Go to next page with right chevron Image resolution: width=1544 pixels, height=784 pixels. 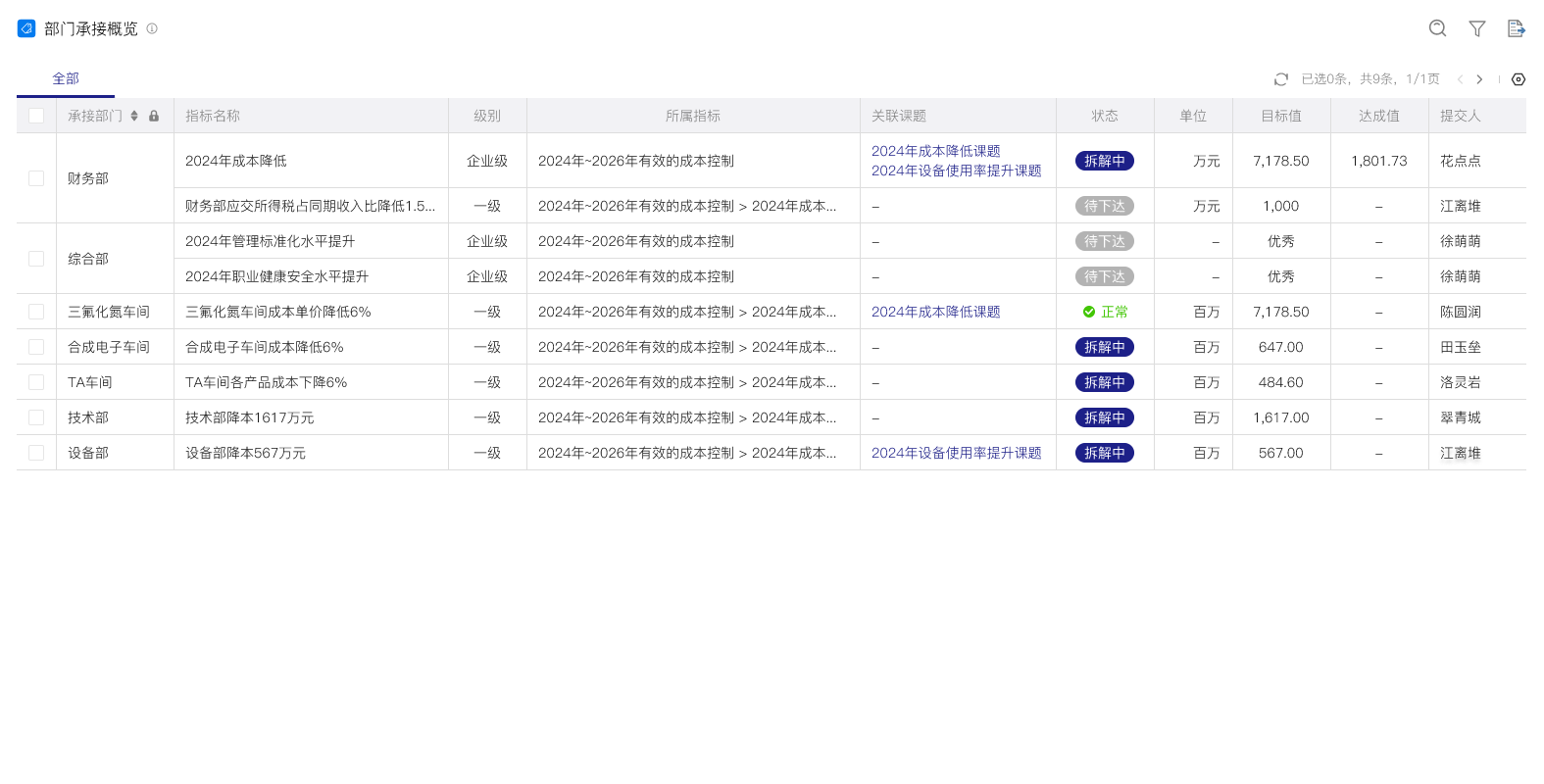tap(1479, 79)
